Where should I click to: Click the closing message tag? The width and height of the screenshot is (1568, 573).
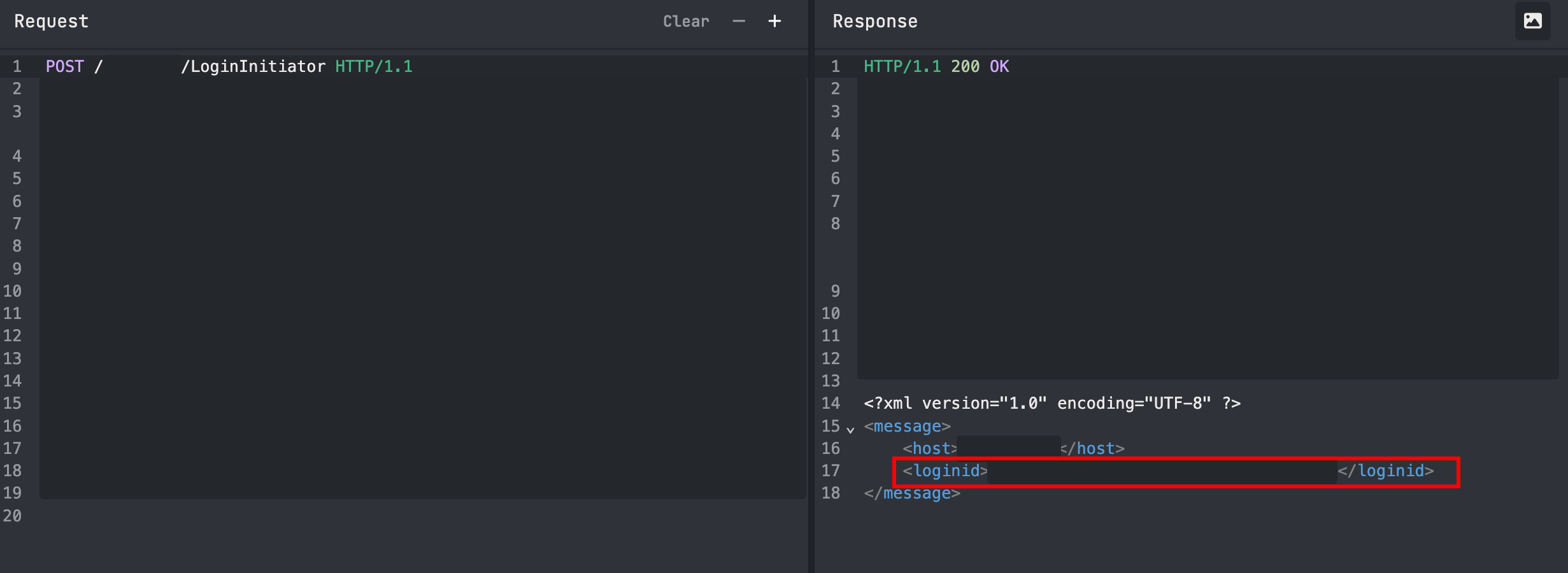coord(912,493)
